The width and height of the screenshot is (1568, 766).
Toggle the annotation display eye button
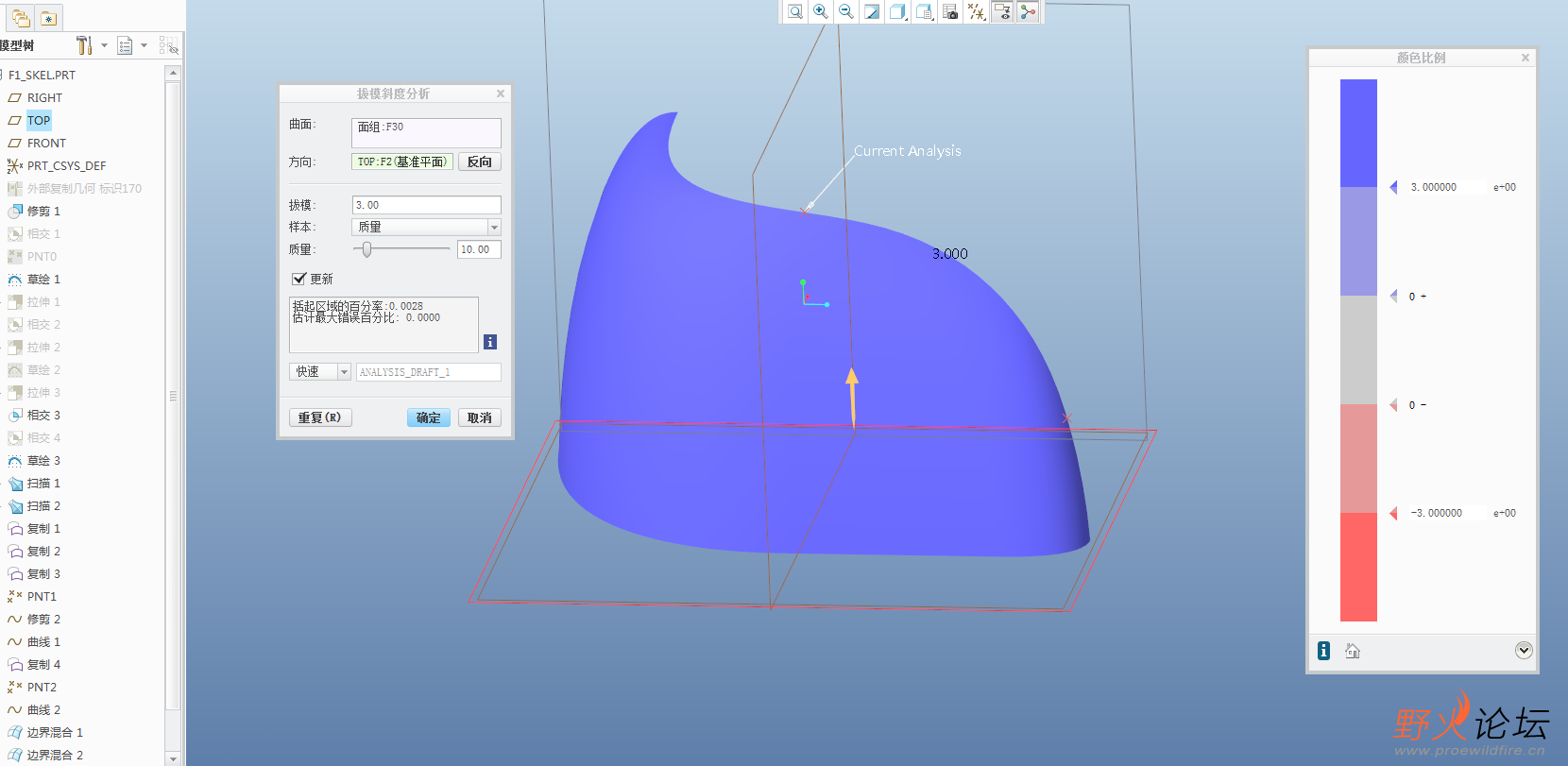tap(1002, 11)
